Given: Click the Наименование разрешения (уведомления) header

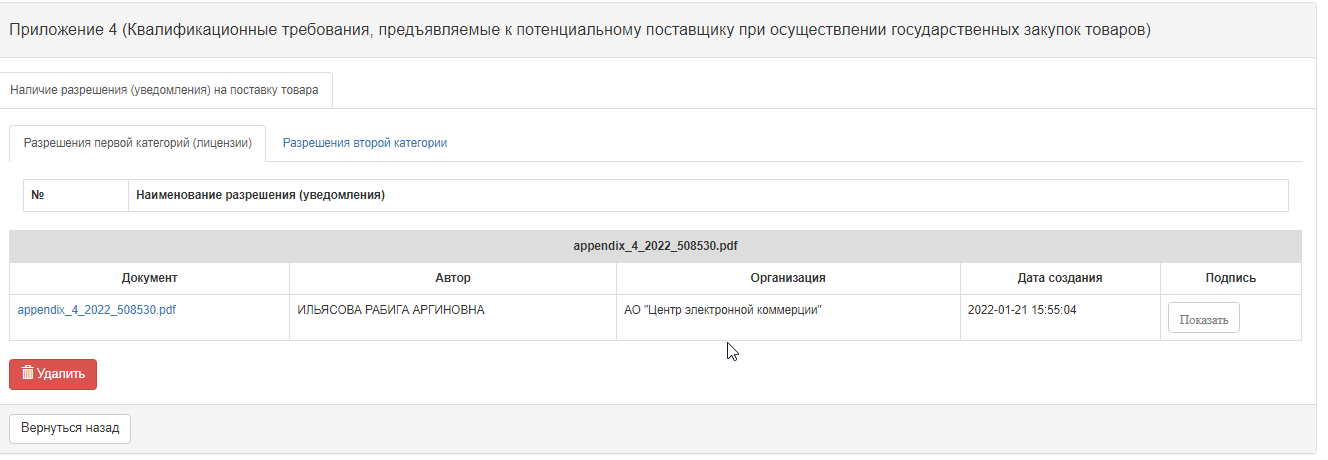Looking at the screenshot, I should [261, 195].
